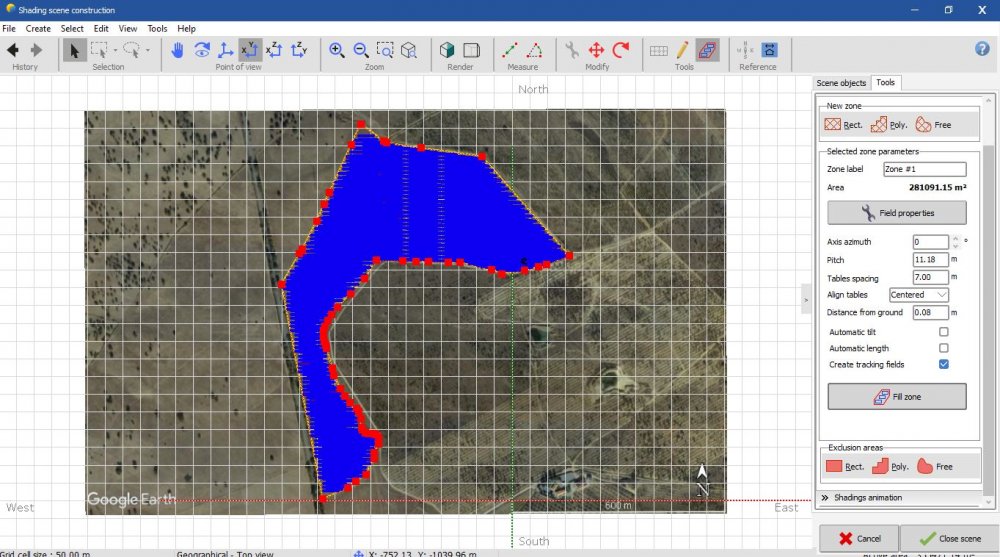Enable the Automatic tilt checkbox

tap(943, 332)
